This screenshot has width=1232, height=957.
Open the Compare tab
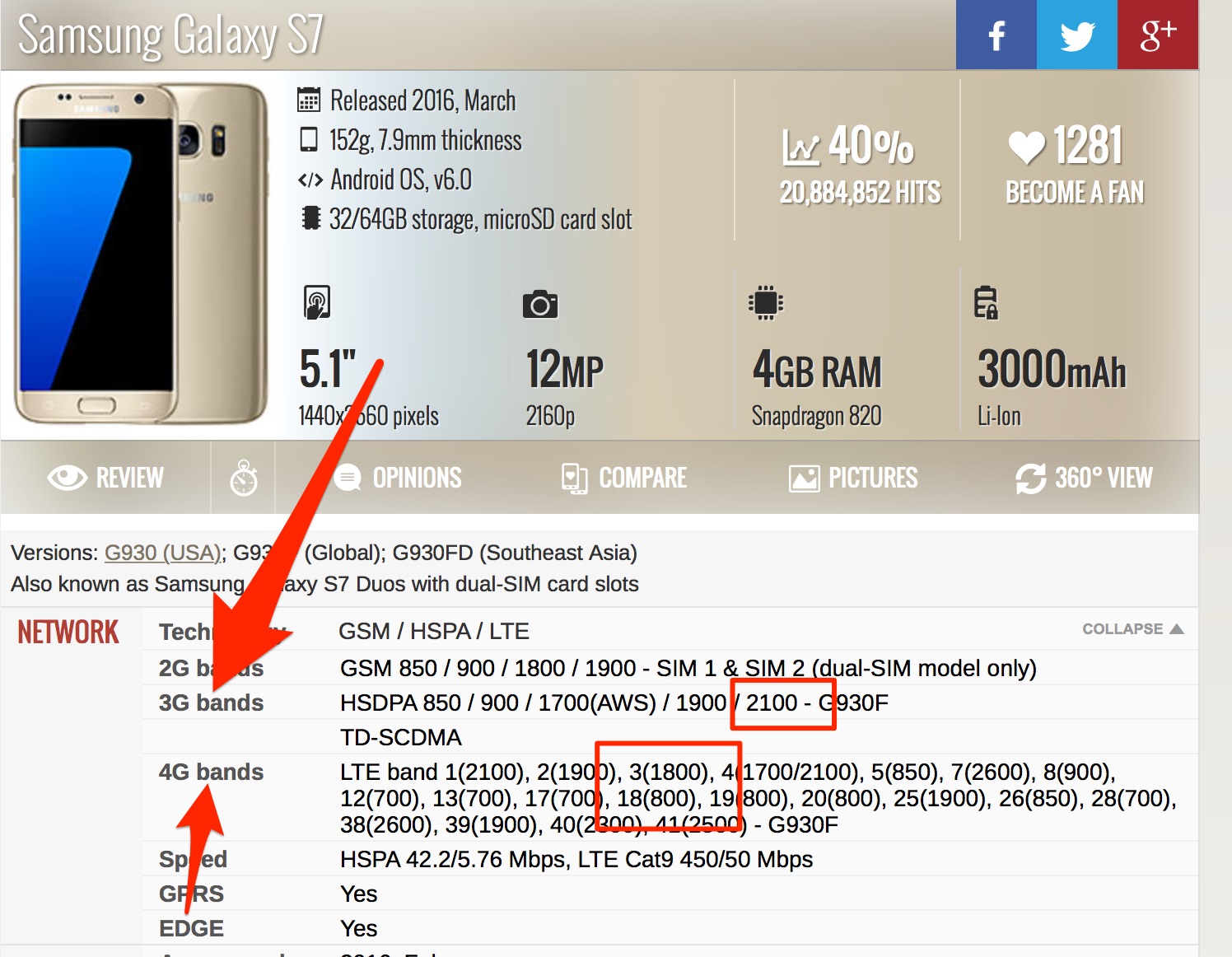[x=623, y=478]
